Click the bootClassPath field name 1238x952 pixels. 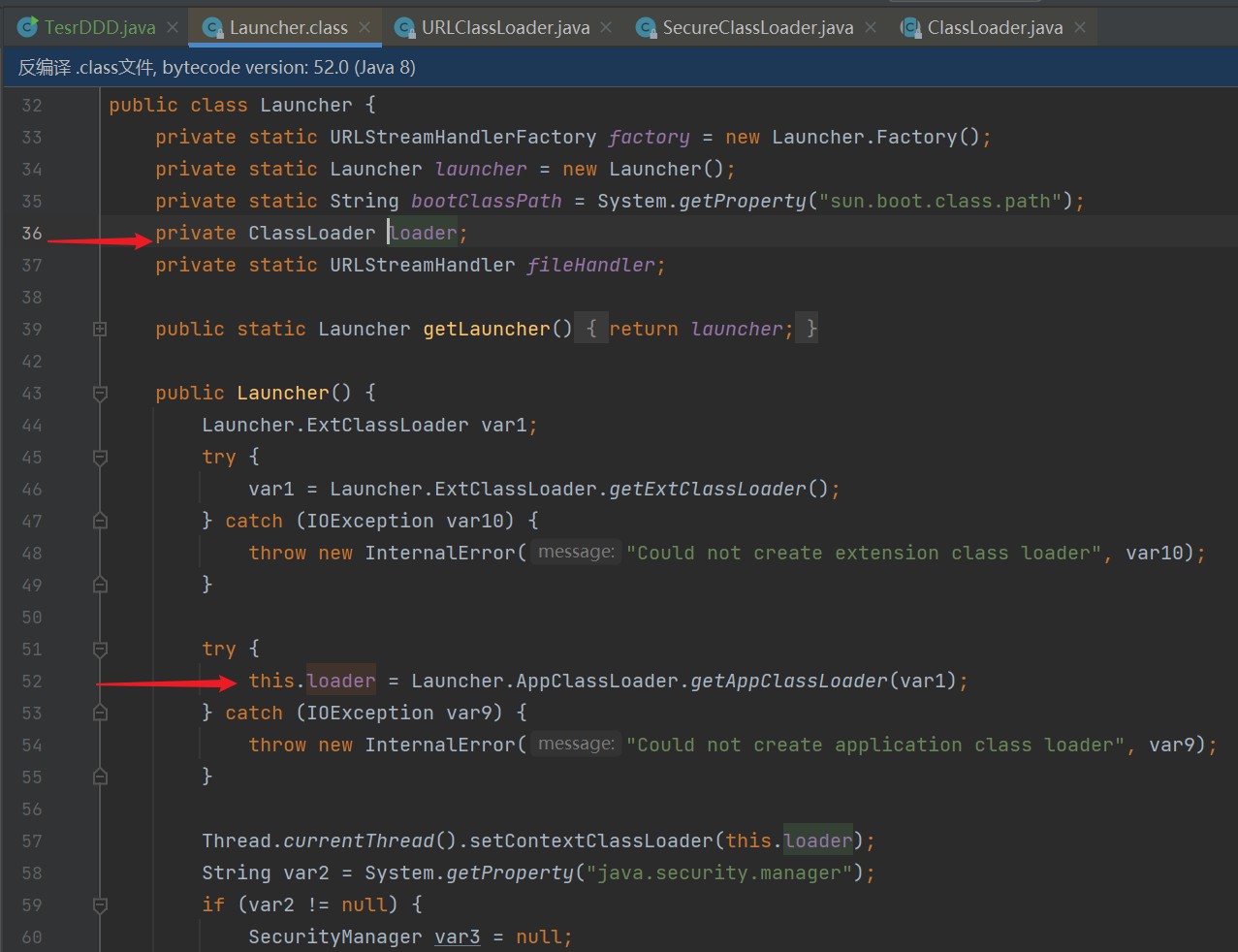pos(487,201)
